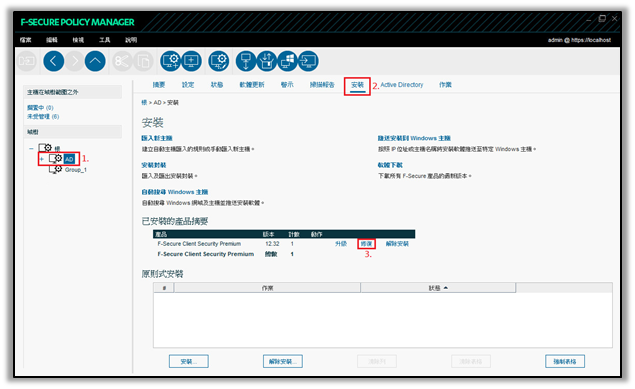This screenshot has width=635, height=389.
Task: Open the 說明 menu
Action: point(131,40)
